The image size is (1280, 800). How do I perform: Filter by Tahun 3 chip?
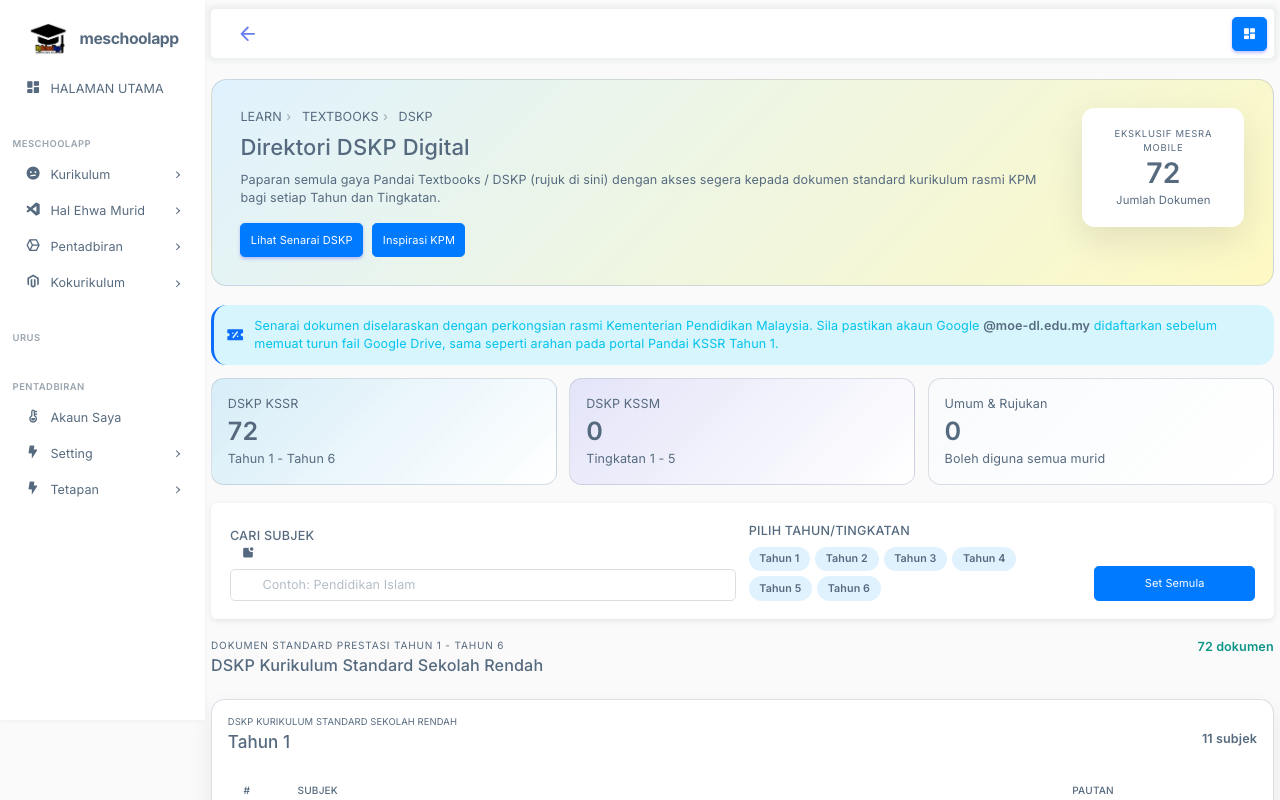click(x=915, y=559)
